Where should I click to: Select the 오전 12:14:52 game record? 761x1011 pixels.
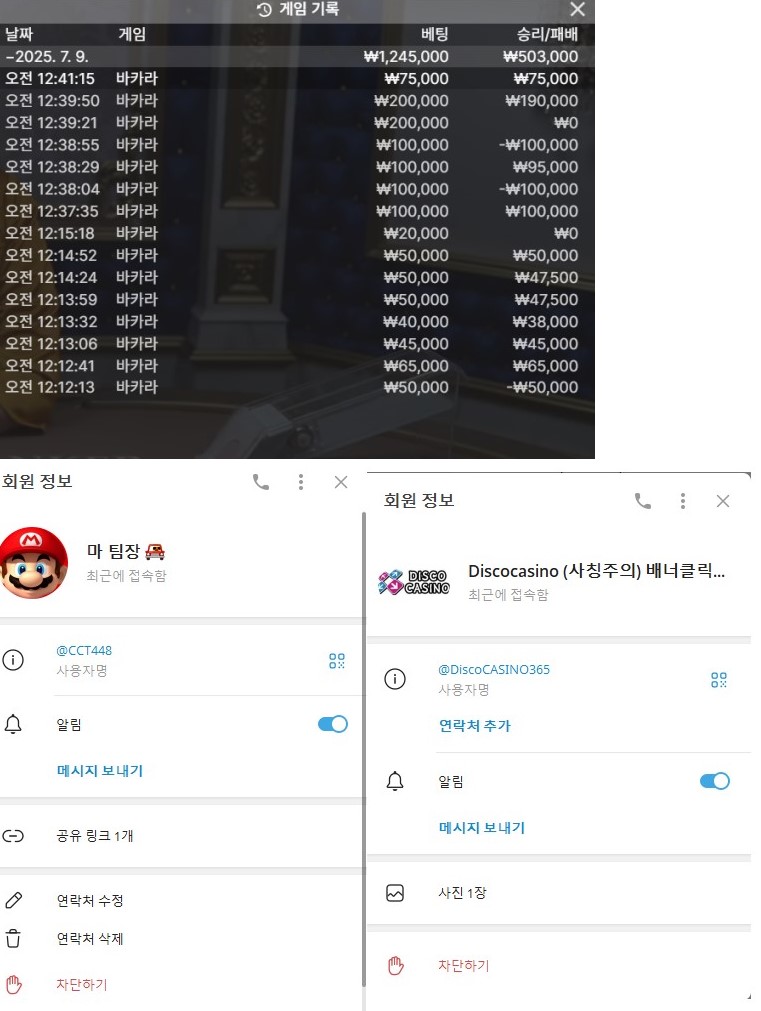pos(297,255)
